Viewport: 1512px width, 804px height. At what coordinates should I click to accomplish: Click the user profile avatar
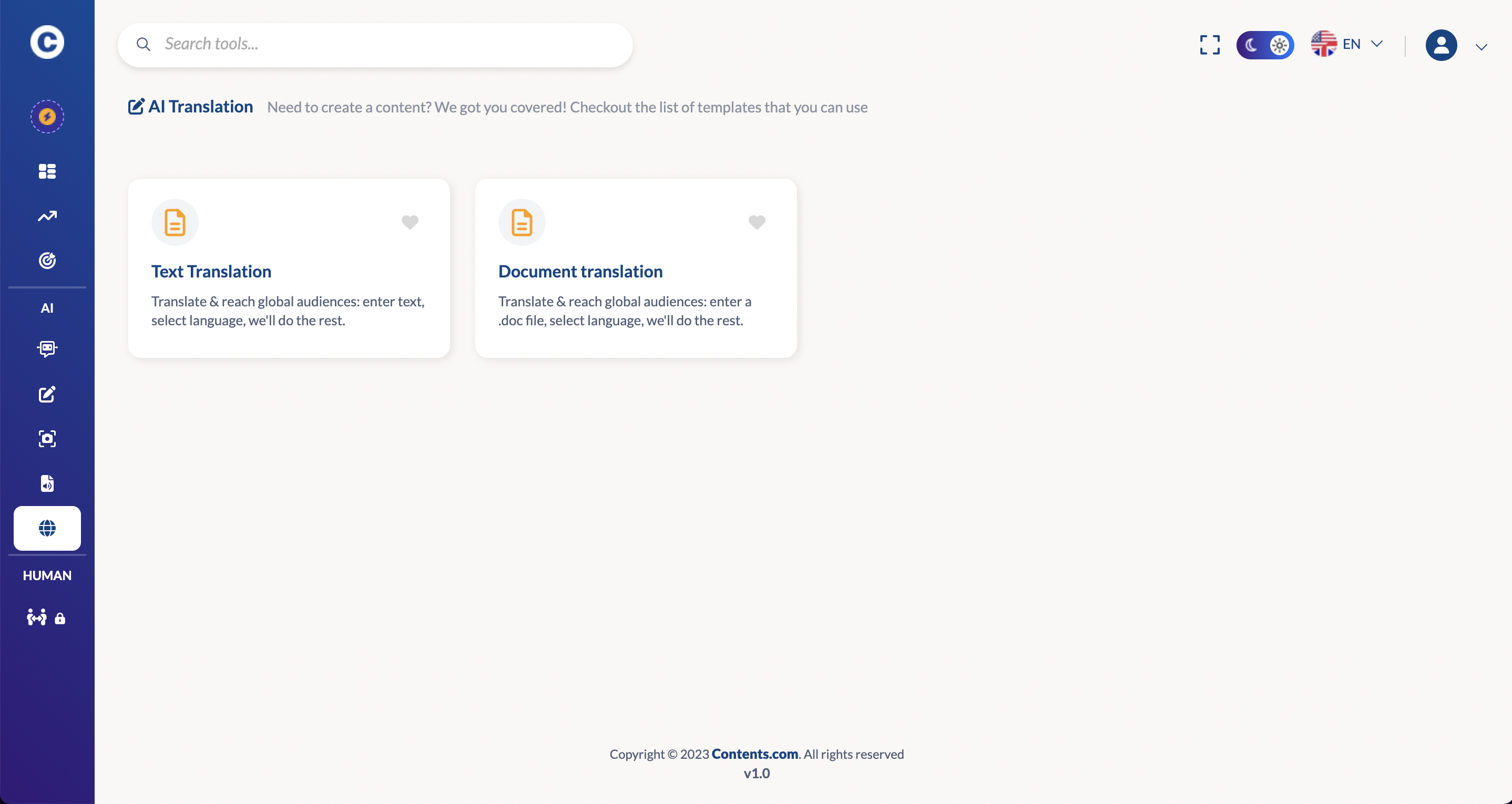[1441, 45]
